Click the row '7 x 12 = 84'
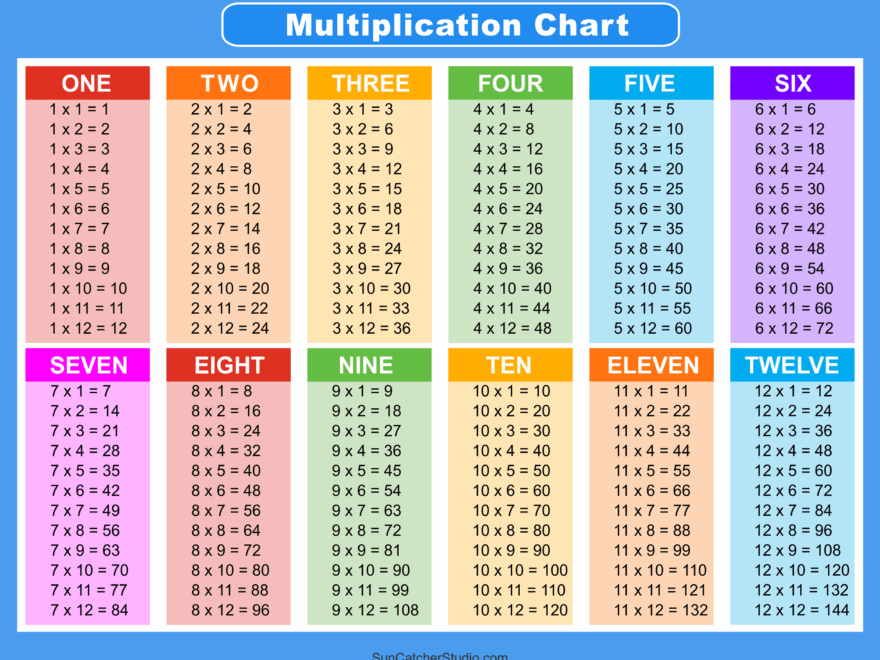This screenshot has height=660, width=880. click(89, 610)
